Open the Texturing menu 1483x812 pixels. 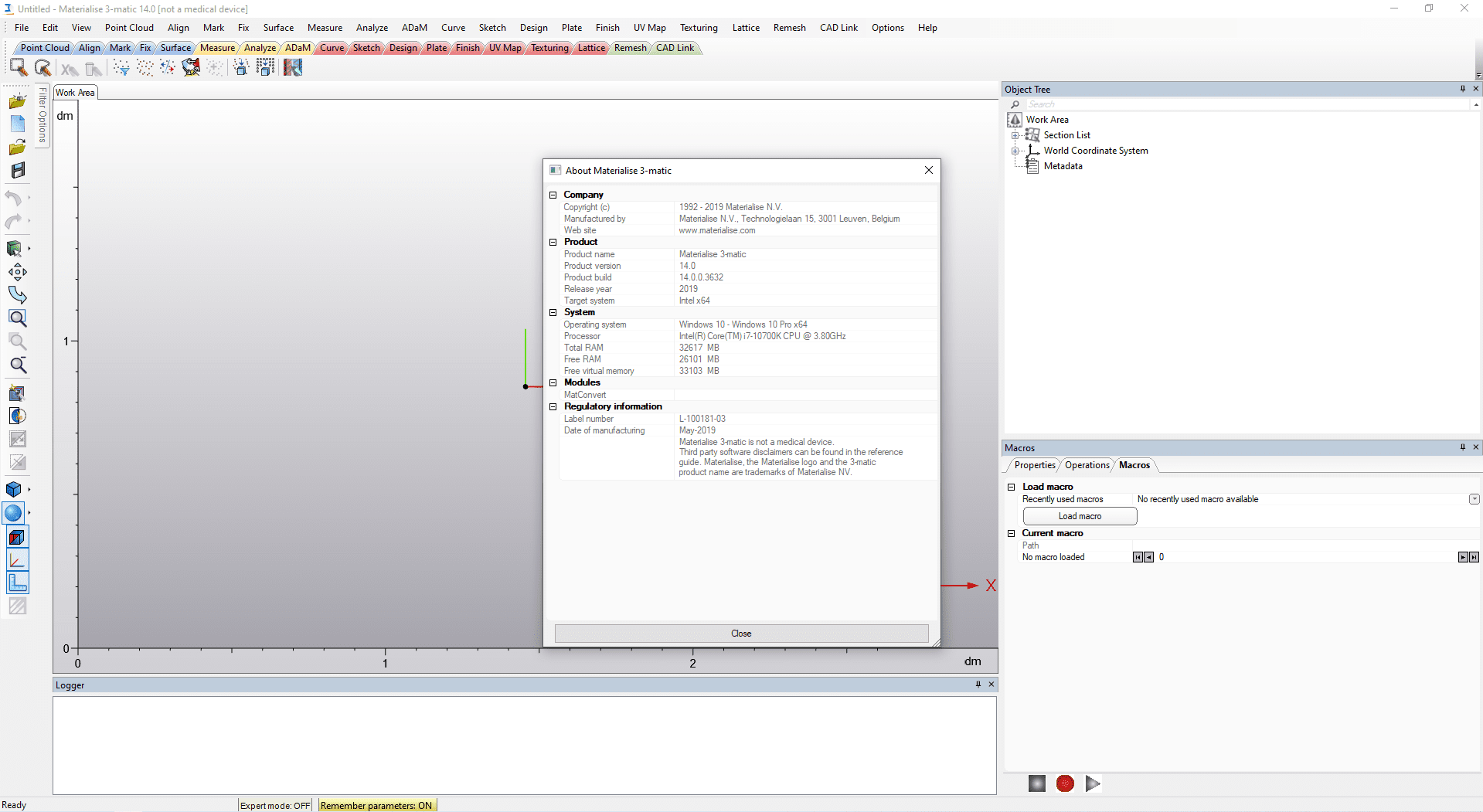point(698,28)
